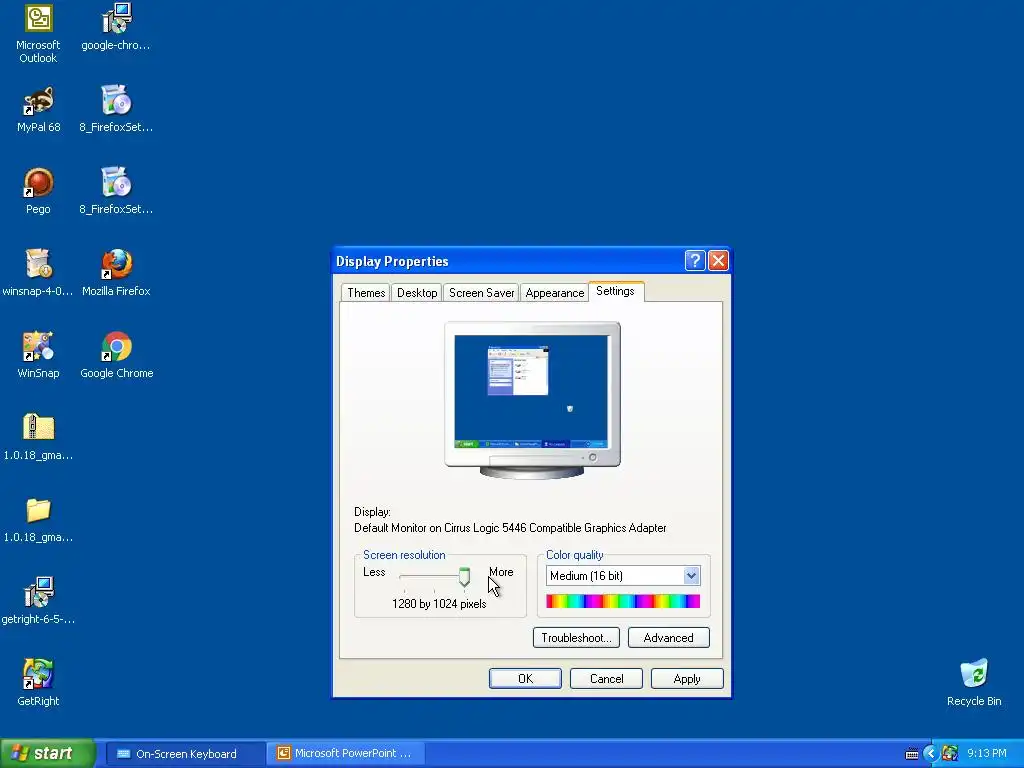Click the keyboard icon in the system tray

click(x=912, y=754)
